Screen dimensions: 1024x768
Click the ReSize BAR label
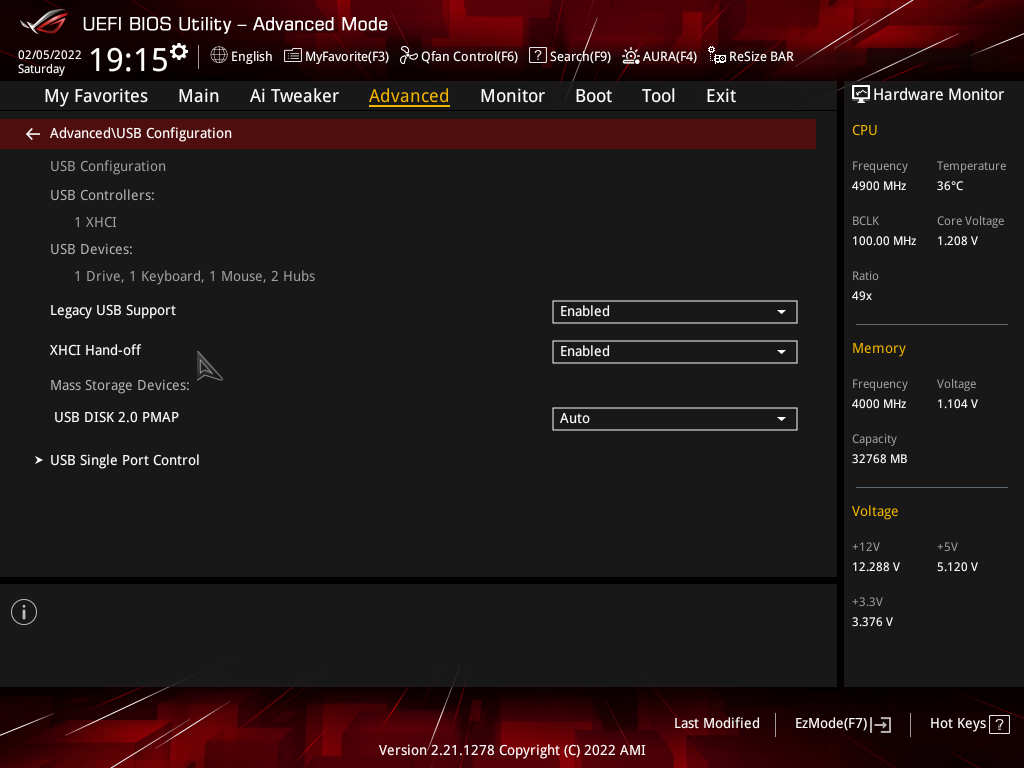(761, 56)
